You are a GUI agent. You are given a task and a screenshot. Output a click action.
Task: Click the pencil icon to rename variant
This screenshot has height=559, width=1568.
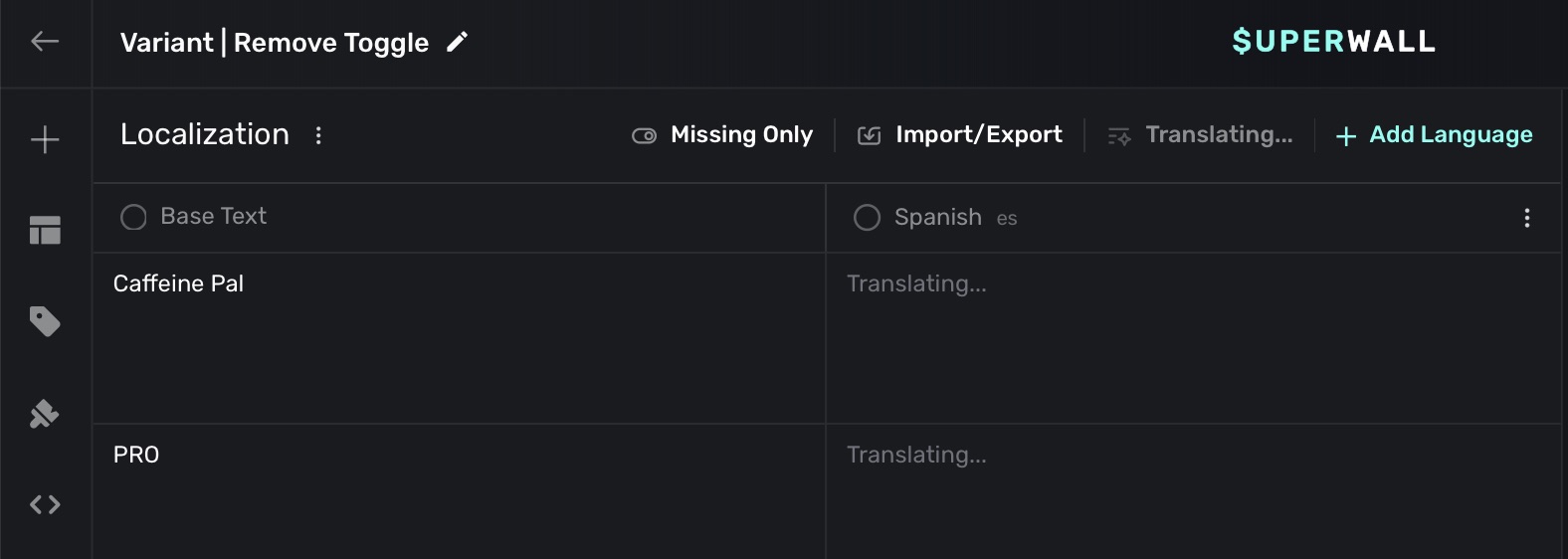coord(457,42)
